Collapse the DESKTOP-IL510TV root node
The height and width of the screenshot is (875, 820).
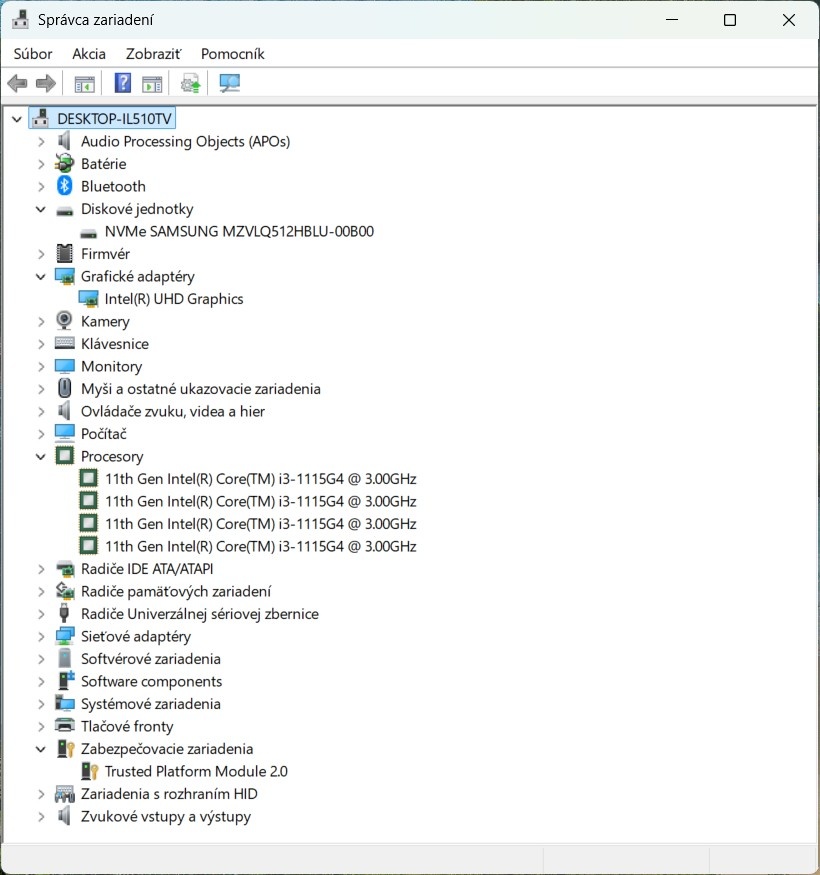point(16,118)
